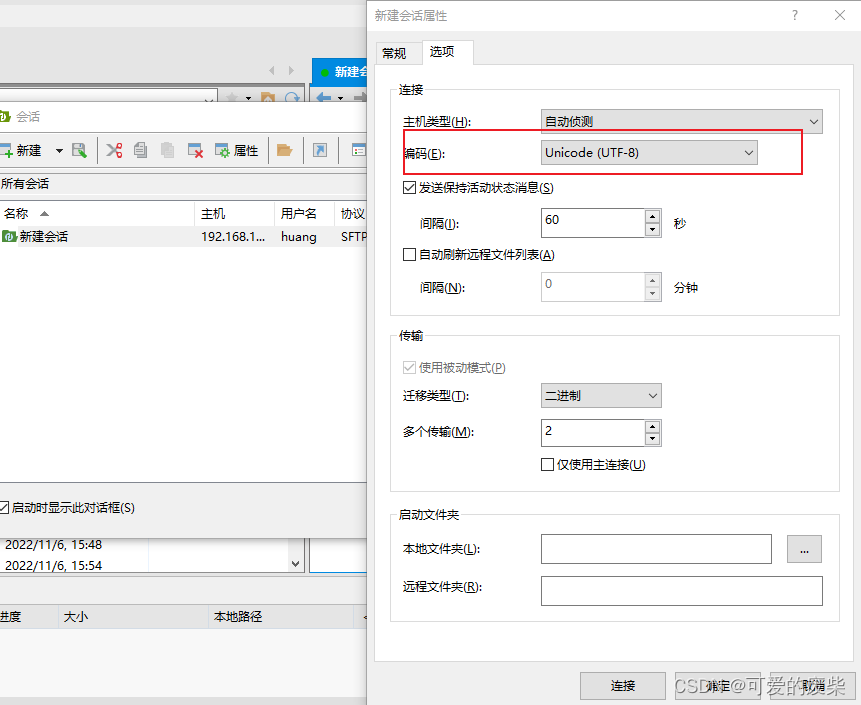Click the 新建会话 session row icon

click(x=9, y=237)
